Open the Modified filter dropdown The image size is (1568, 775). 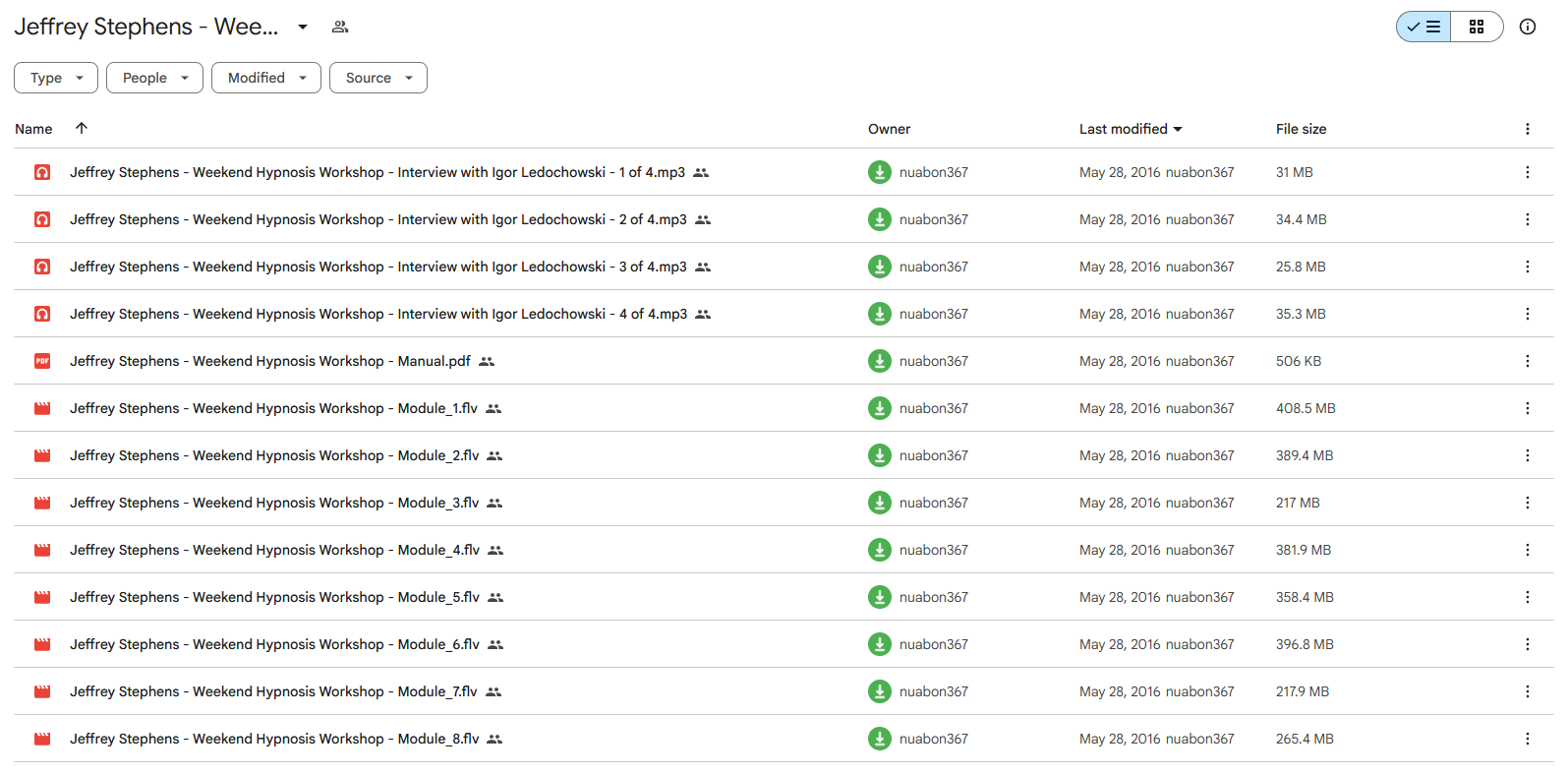click(266, 78)
